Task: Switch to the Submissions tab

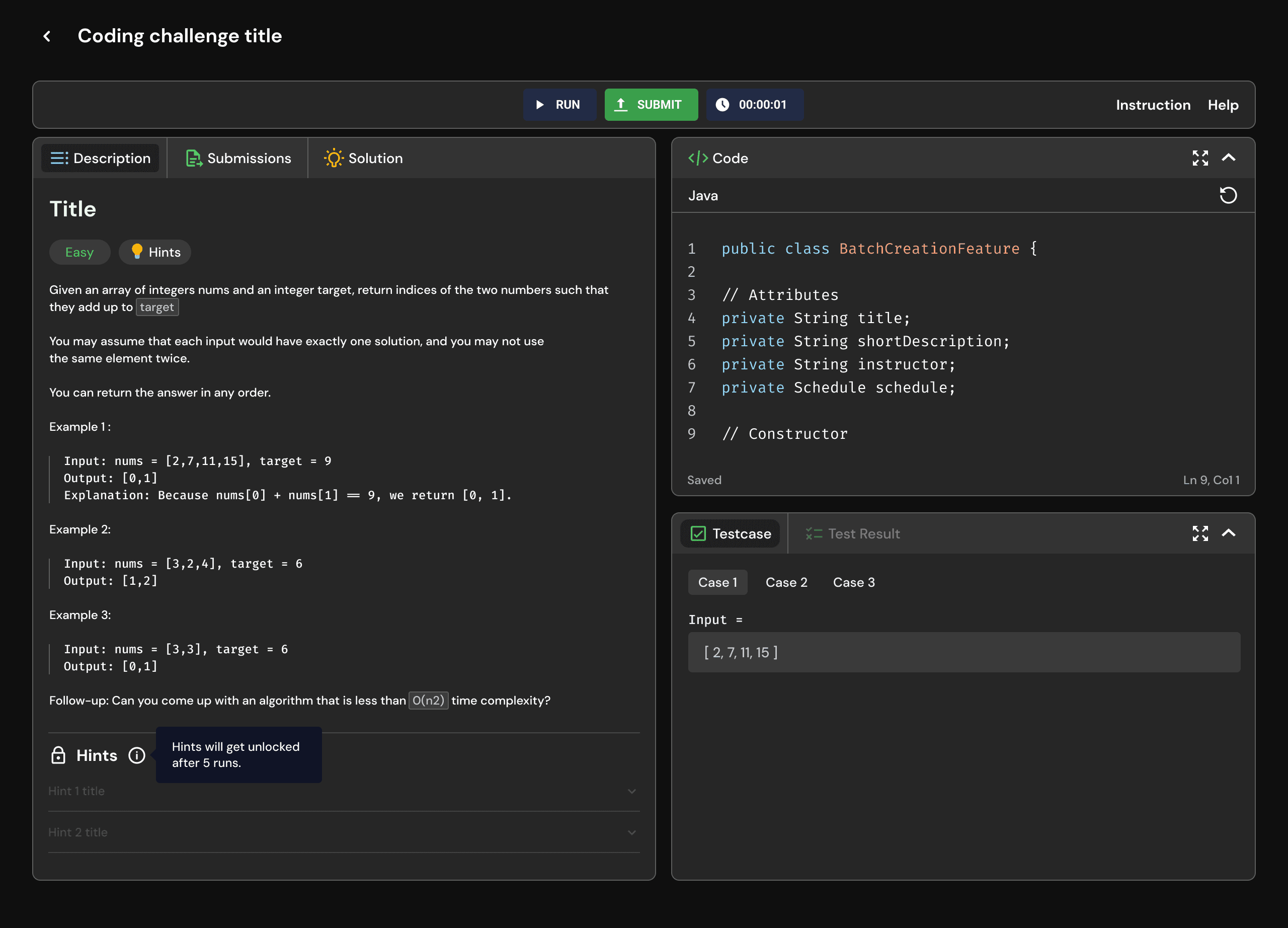Action: point(237,158)
